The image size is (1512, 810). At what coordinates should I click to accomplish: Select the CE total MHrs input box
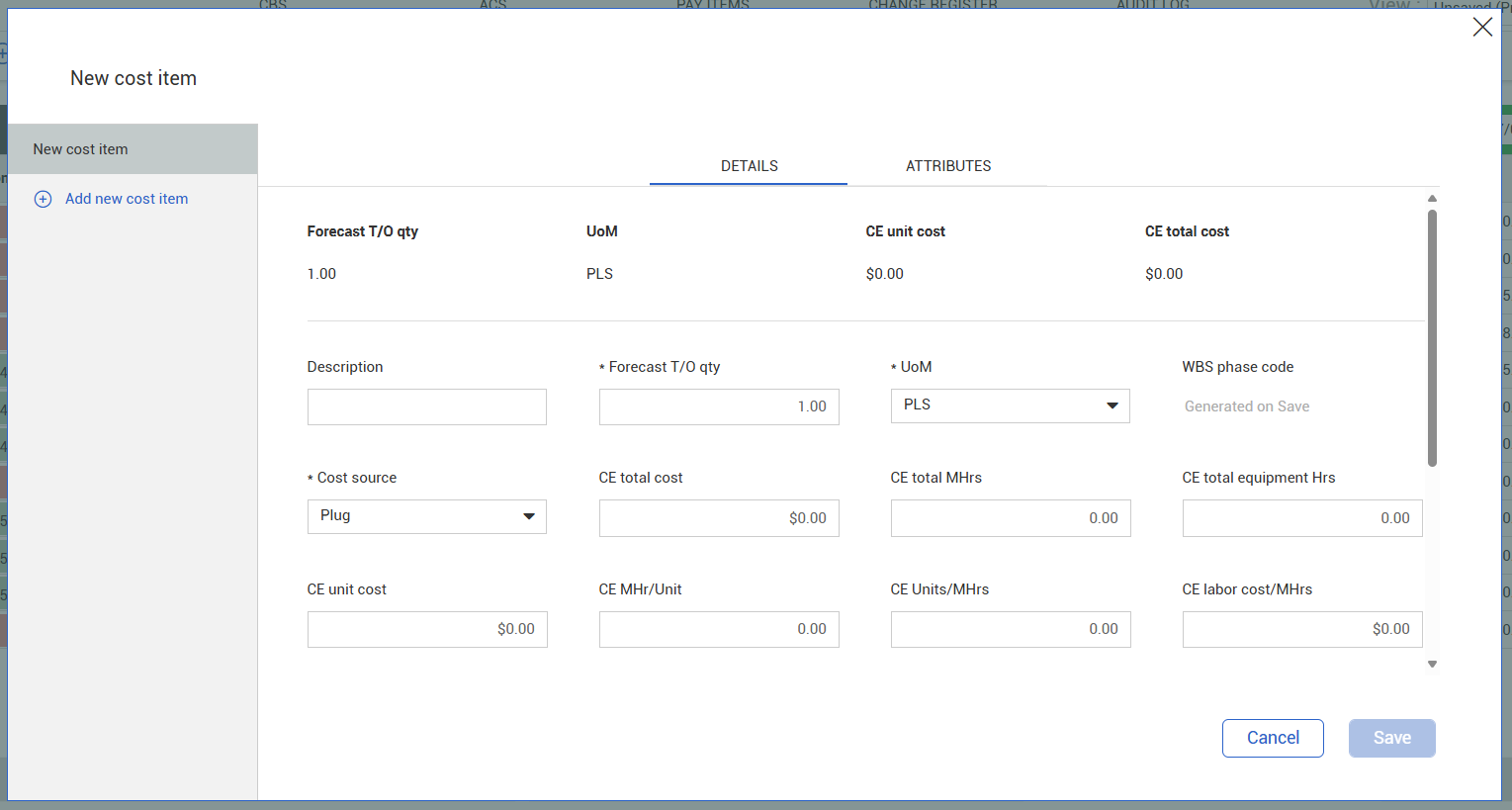(x=1010, y=518)
